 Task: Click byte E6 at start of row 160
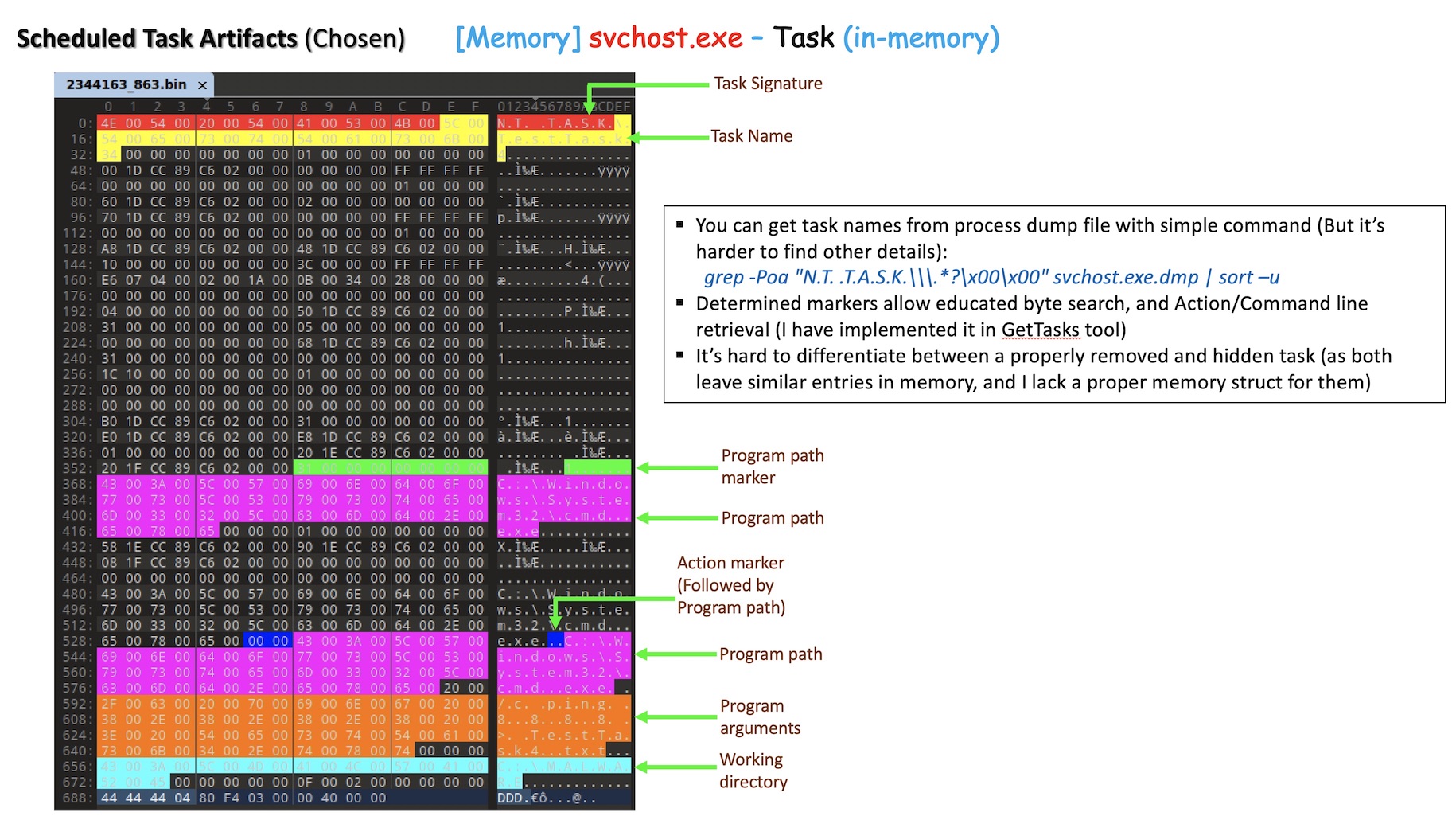[x=109, y=280]
